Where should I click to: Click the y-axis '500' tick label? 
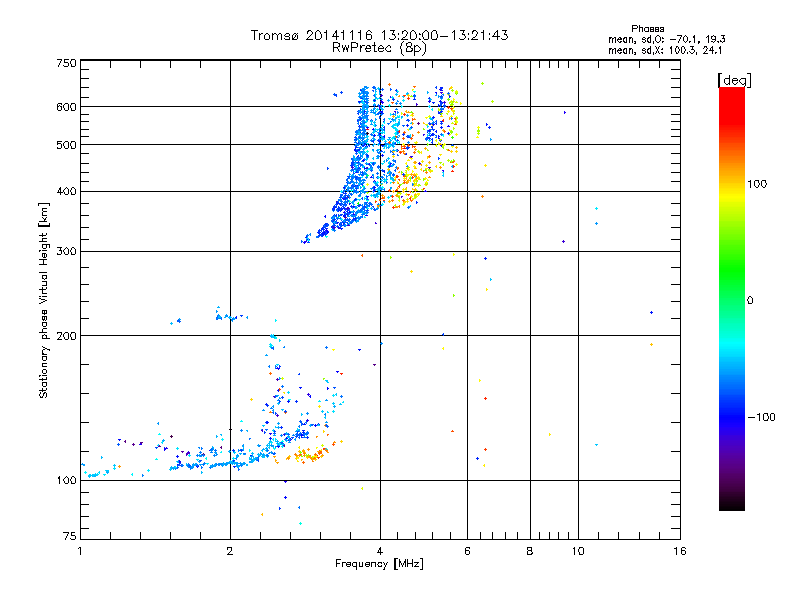pyautogui.click(x=66, y=145)
